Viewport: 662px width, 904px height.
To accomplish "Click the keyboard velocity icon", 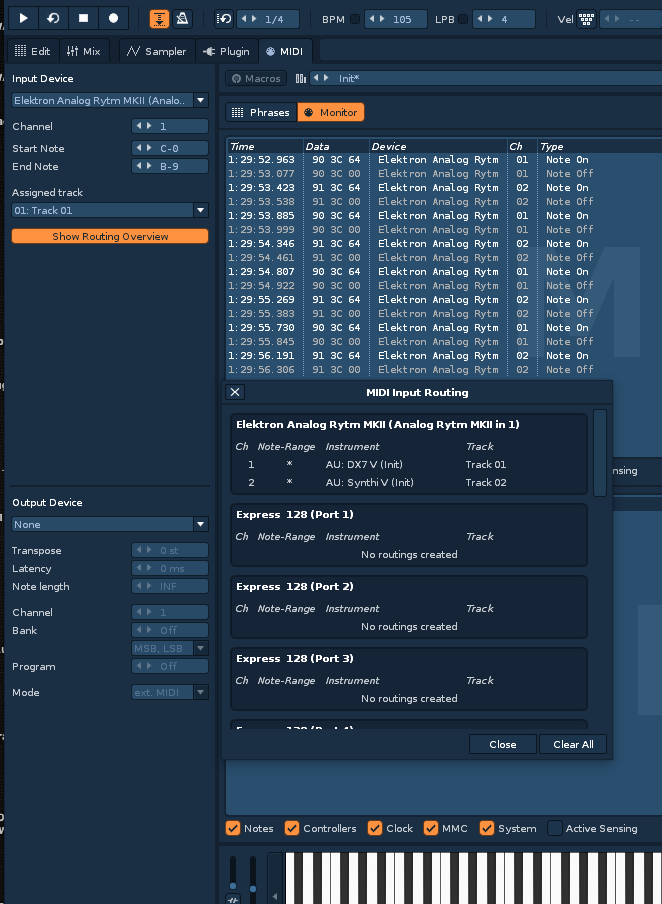I will [586, 19].
